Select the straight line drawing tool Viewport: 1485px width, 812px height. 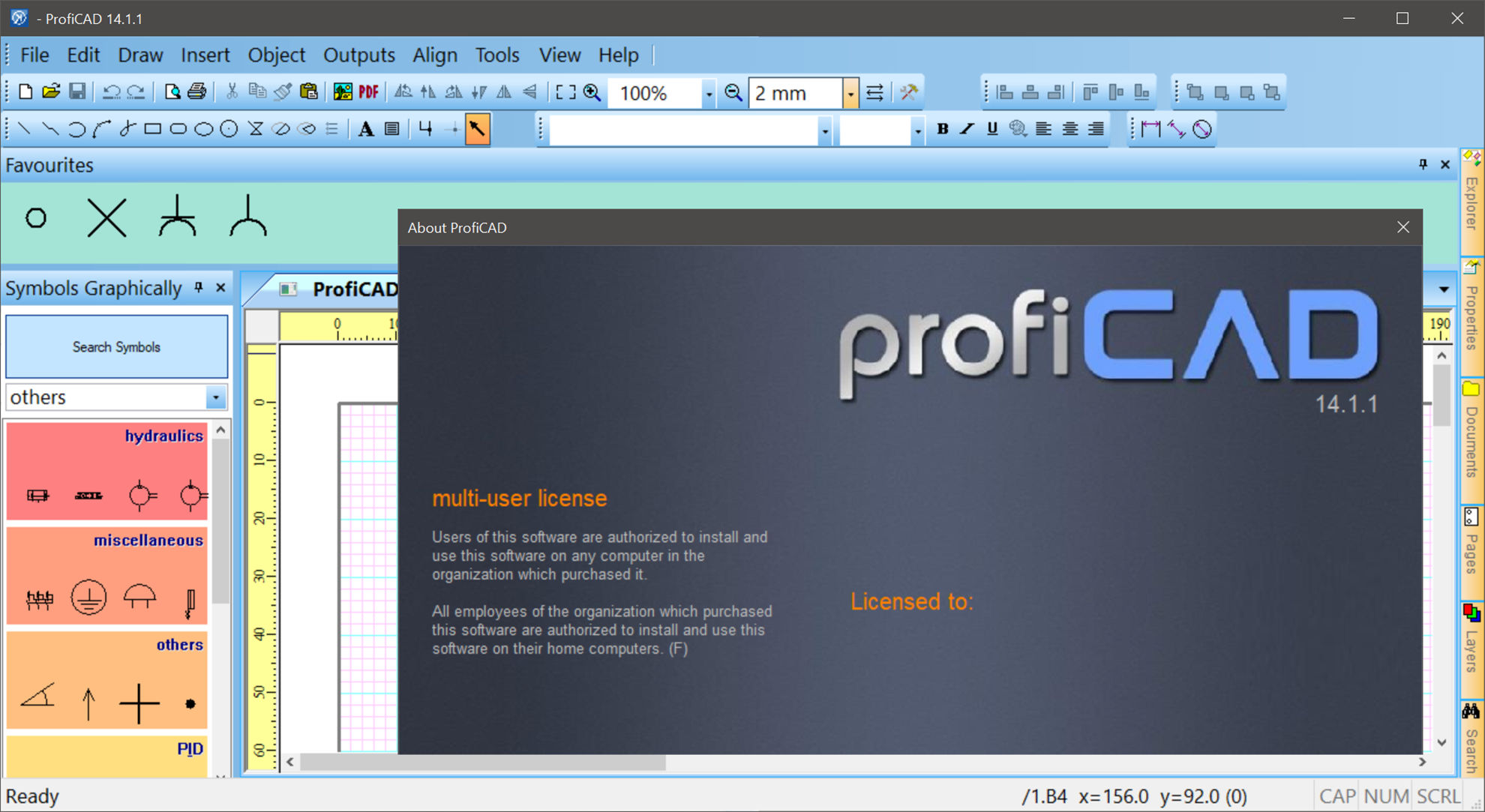(24, 129)
